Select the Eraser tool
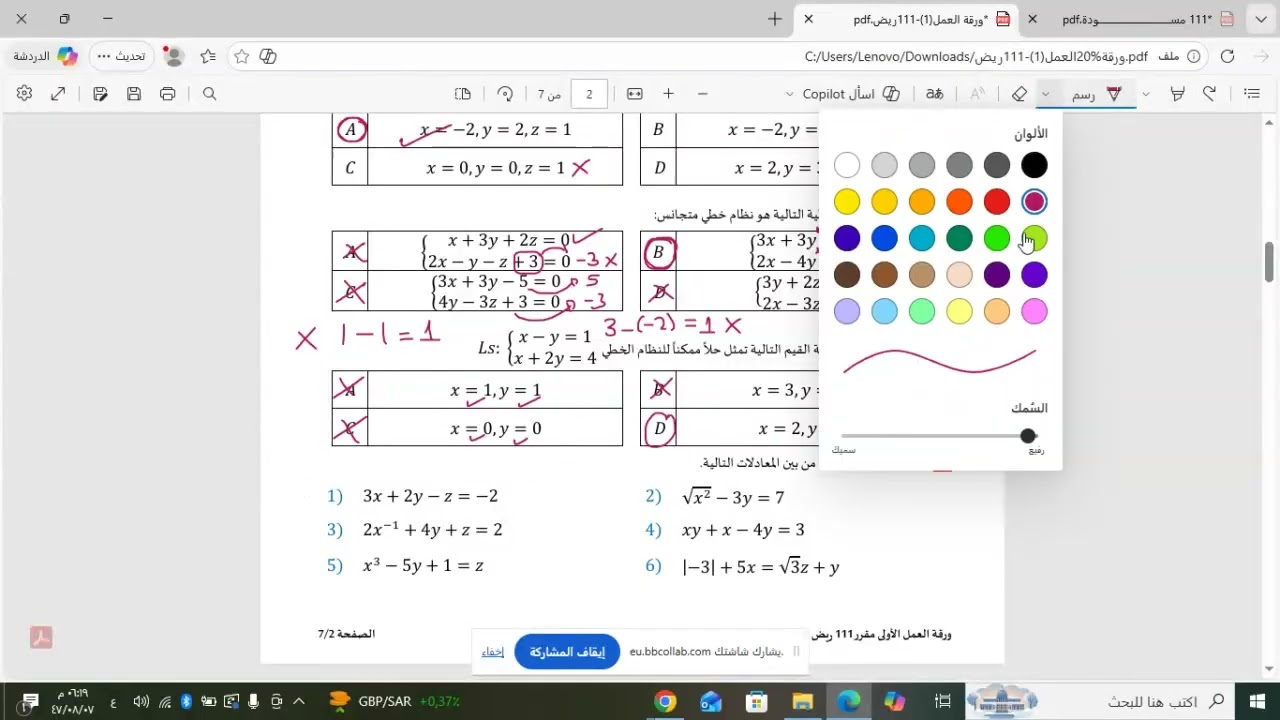1280x720 pixels. [1019, 94]
